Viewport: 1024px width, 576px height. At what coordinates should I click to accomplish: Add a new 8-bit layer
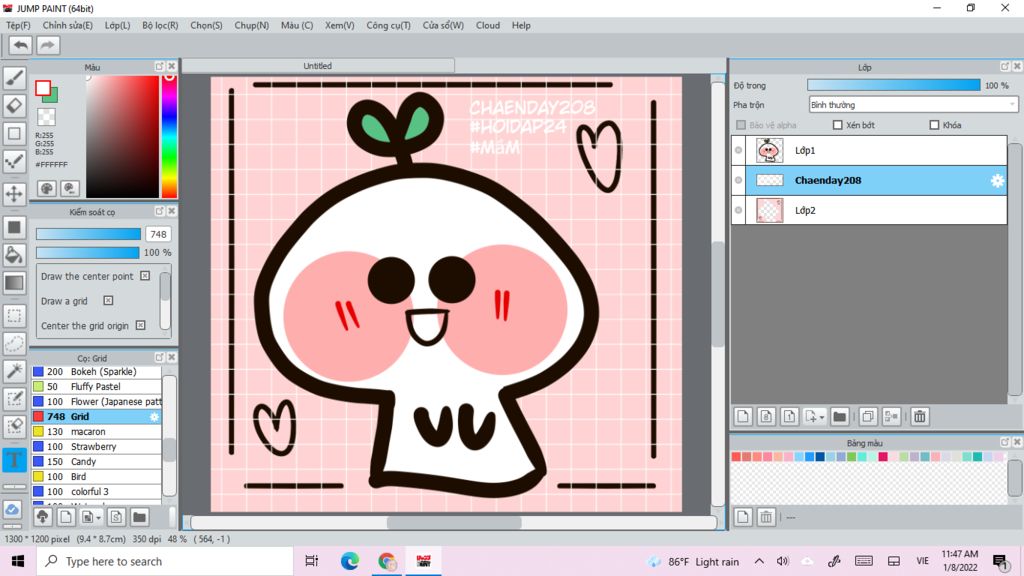[x=766, y=417]
